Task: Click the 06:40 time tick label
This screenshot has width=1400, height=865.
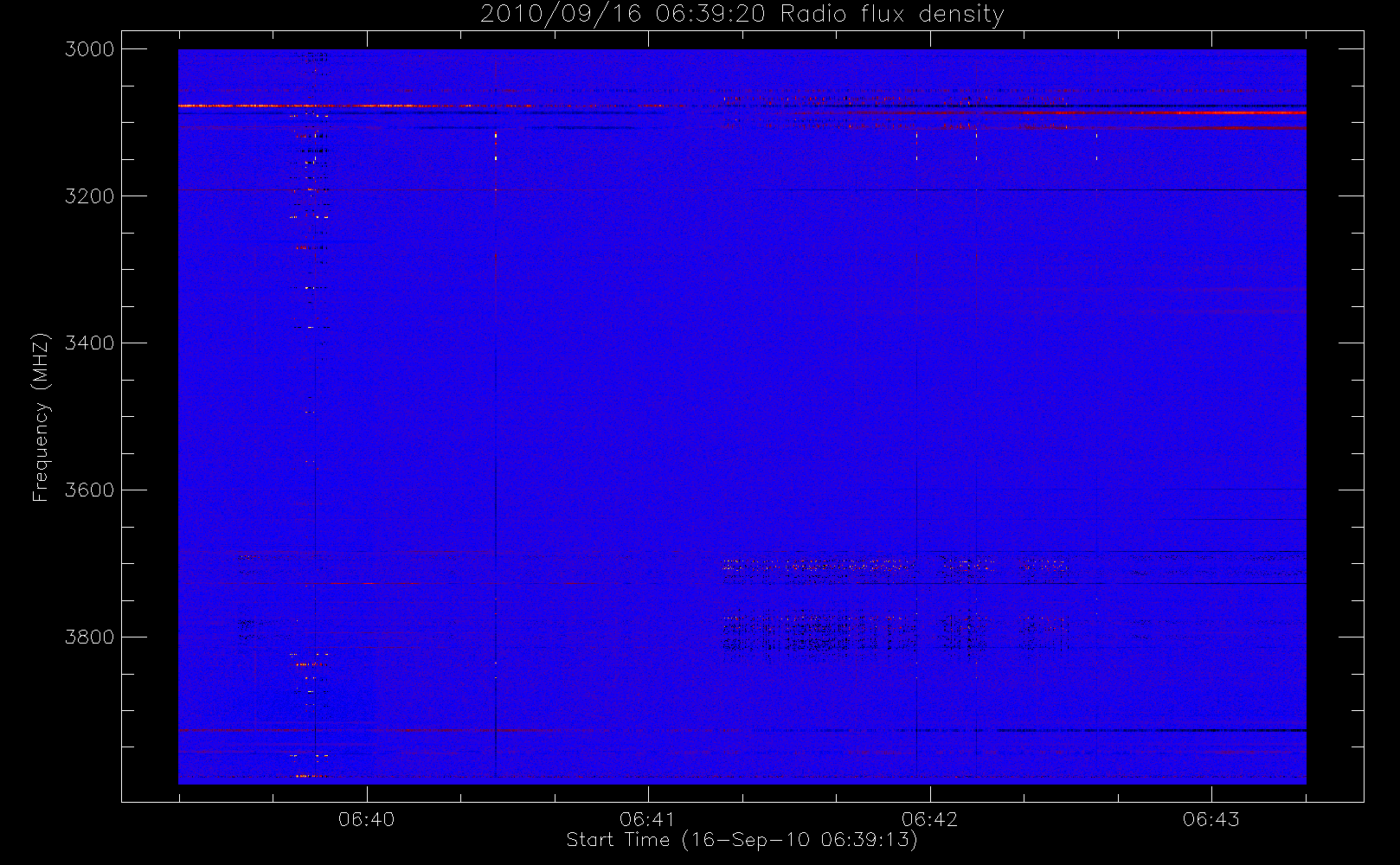Action: pyautogui.click(x=366, y=819)
